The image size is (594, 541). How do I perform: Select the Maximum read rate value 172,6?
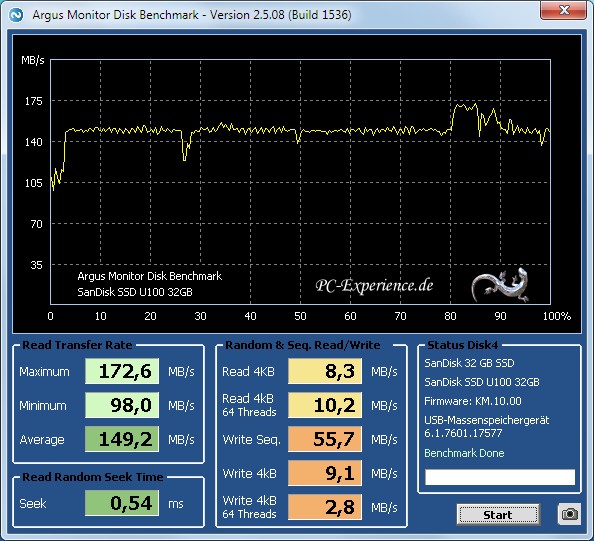122,371
